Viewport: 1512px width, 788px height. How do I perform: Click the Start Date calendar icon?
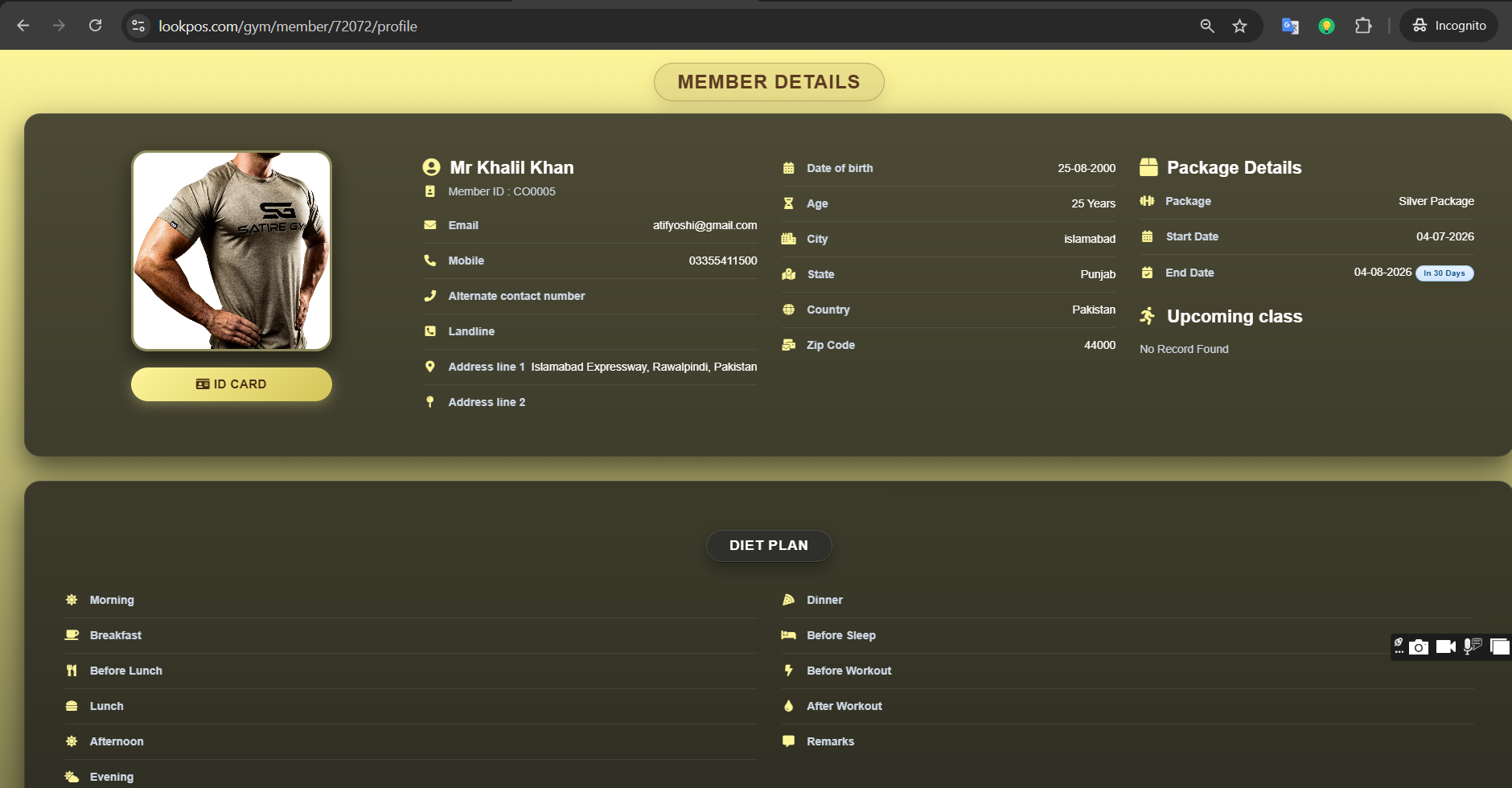[x=1147, y=236]
